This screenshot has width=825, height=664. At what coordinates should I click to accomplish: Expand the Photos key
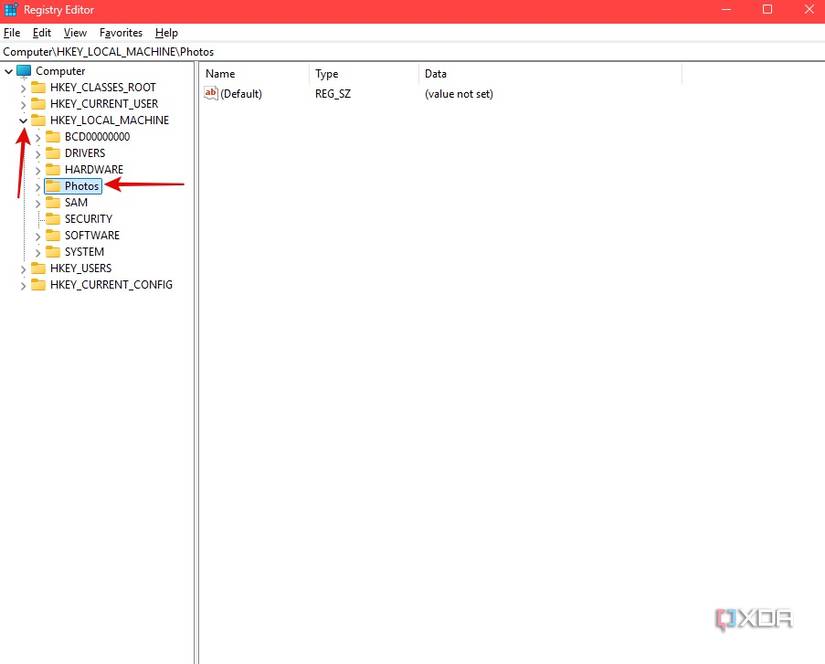(38, 186)
